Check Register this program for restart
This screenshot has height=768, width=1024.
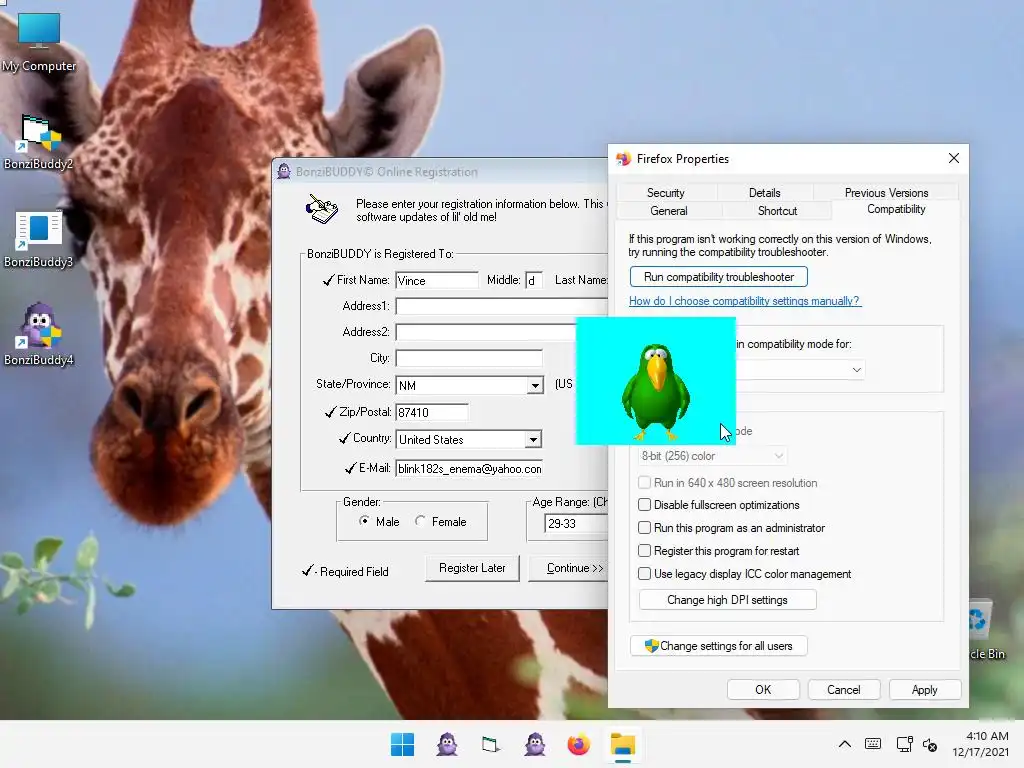tap(645, 551)
